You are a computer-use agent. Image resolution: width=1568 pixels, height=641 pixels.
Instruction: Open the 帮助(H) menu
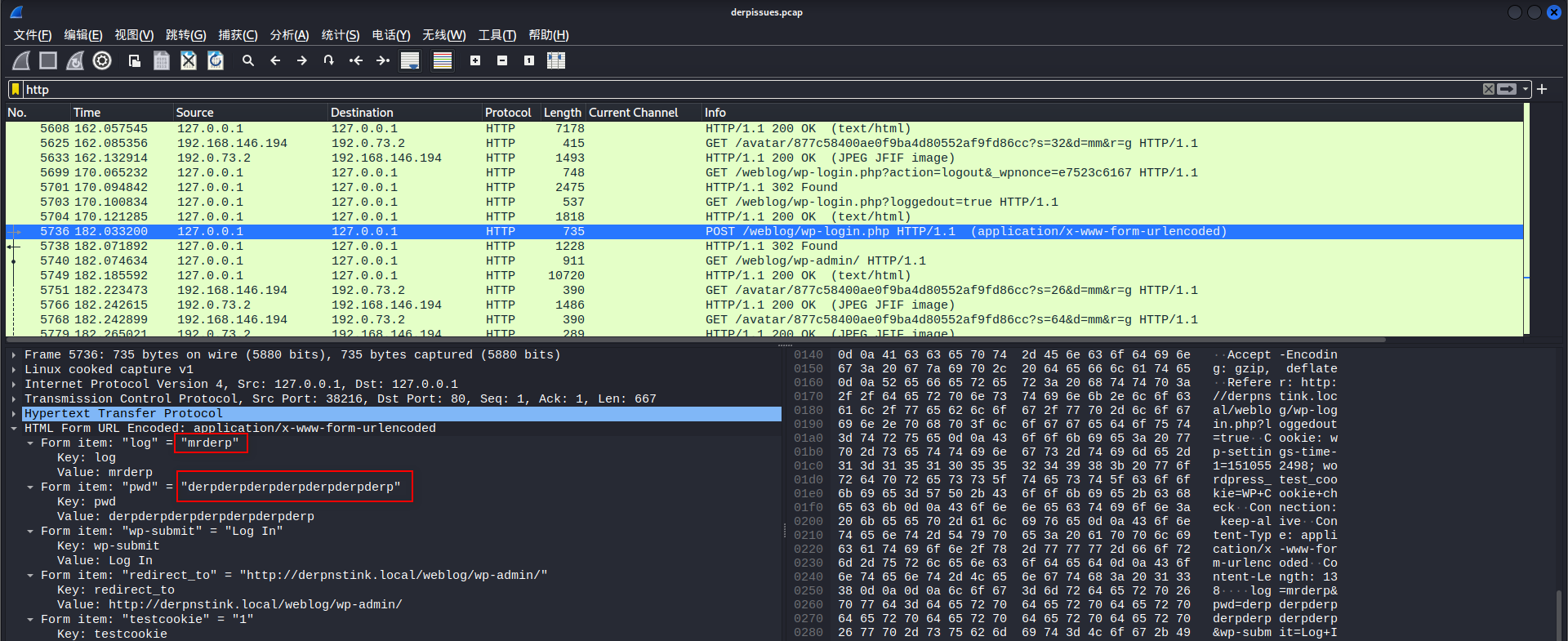(x=548, y=35)
